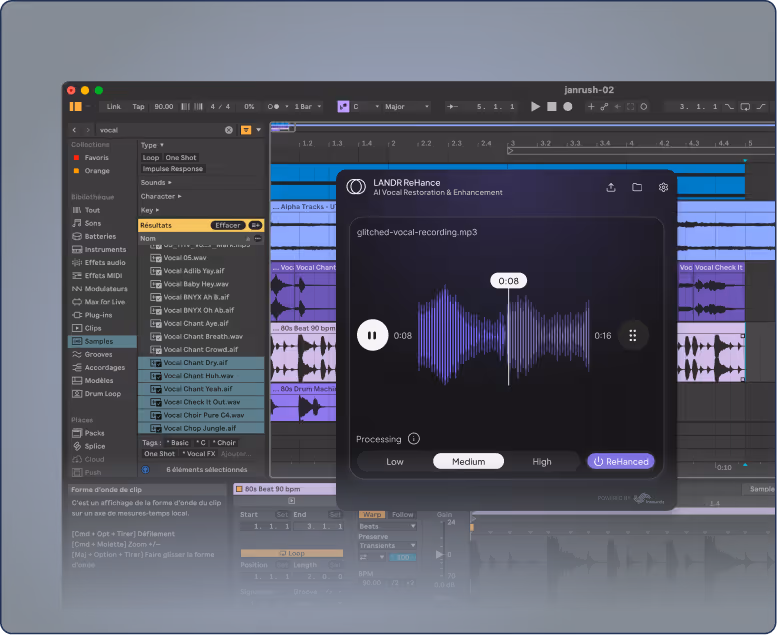Click the arrangement record button
This screenshot has width=777, height=635.
[x=568, y=107]
